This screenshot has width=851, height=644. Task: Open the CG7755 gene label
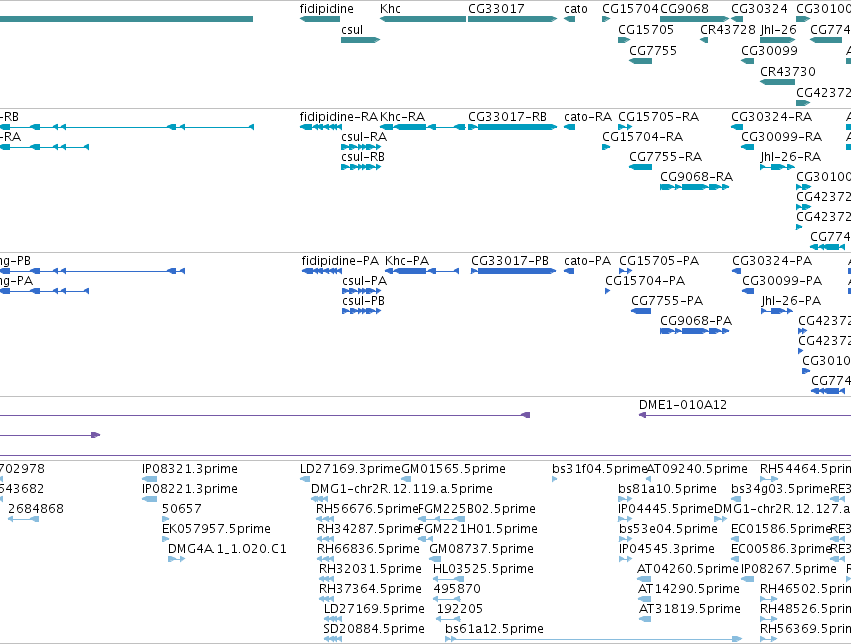(x=653, y=51)
